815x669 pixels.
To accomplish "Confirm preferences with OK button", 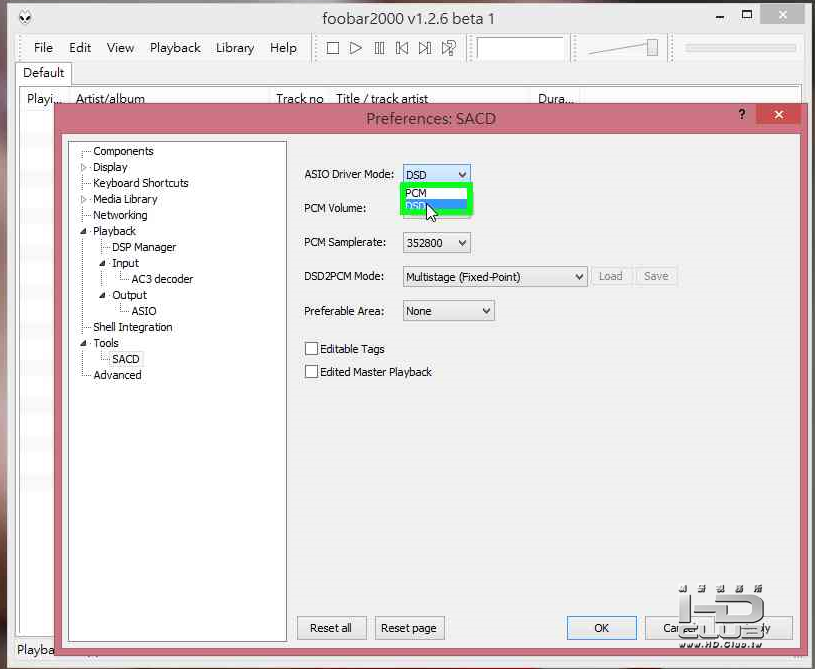I will point(601,628).
